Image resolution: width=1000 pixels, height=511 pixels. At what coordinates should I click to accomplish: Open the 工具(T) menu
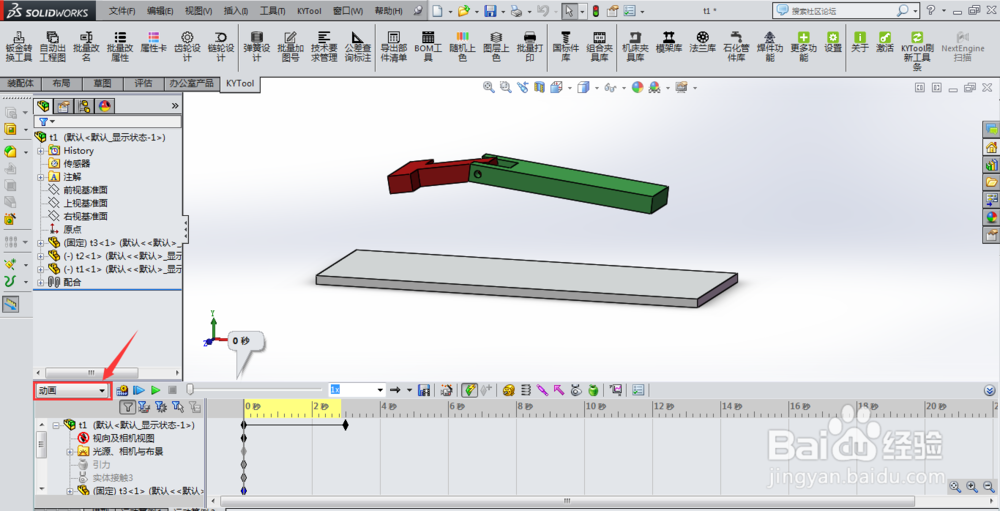(x=272, y=11)
